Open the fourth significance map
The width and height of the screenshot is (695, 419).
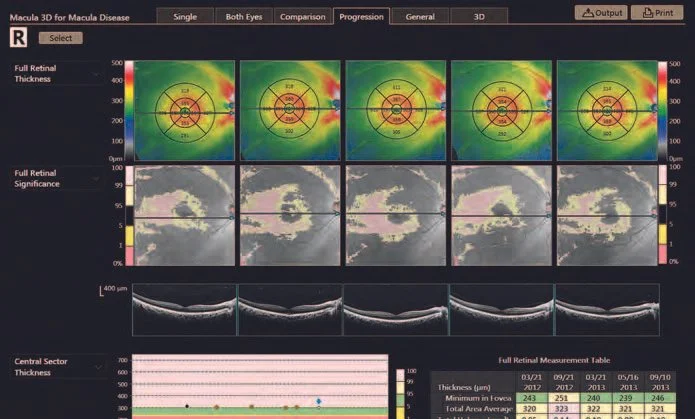click(501, 216)
